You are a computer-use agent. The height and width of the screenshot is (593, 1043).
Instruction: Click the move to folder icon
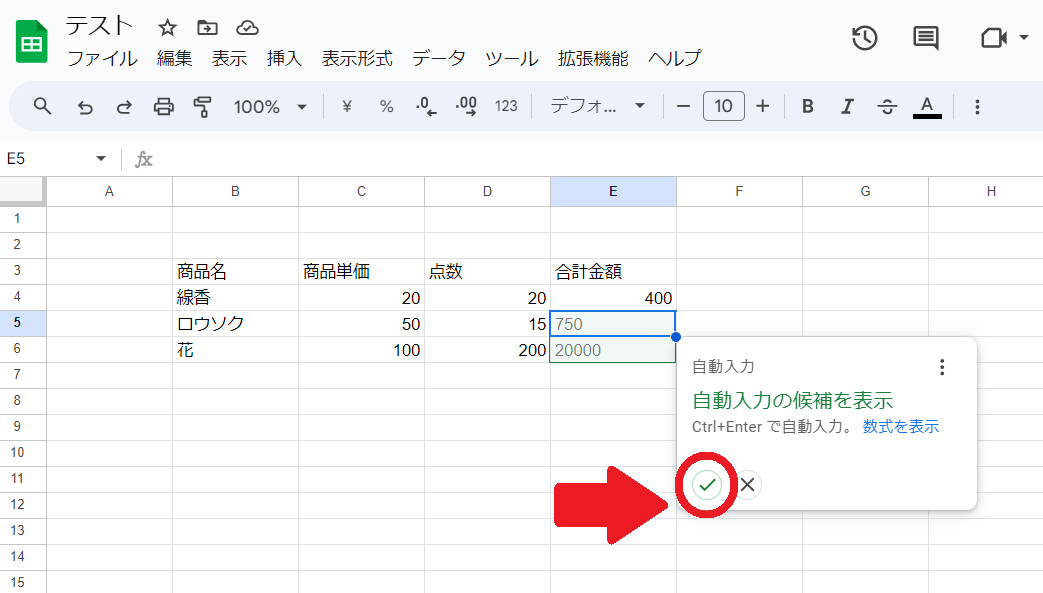[x=208, y=27]
